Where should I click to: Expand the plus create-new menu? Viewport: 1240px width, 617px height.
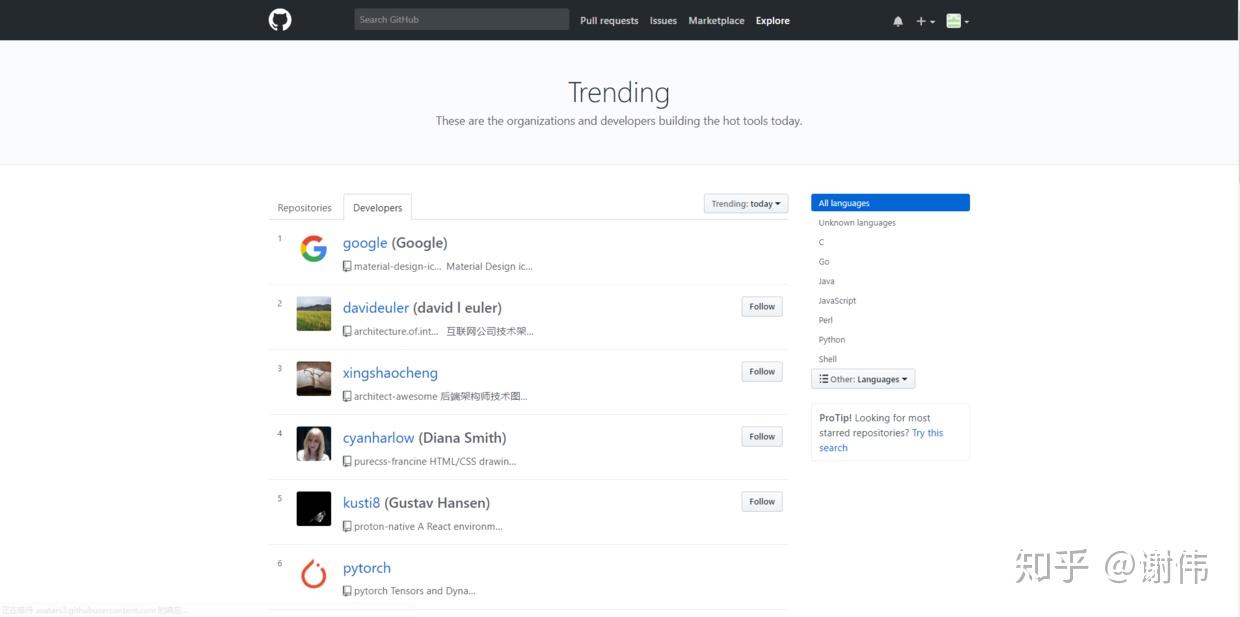click(x=925, y=21)
